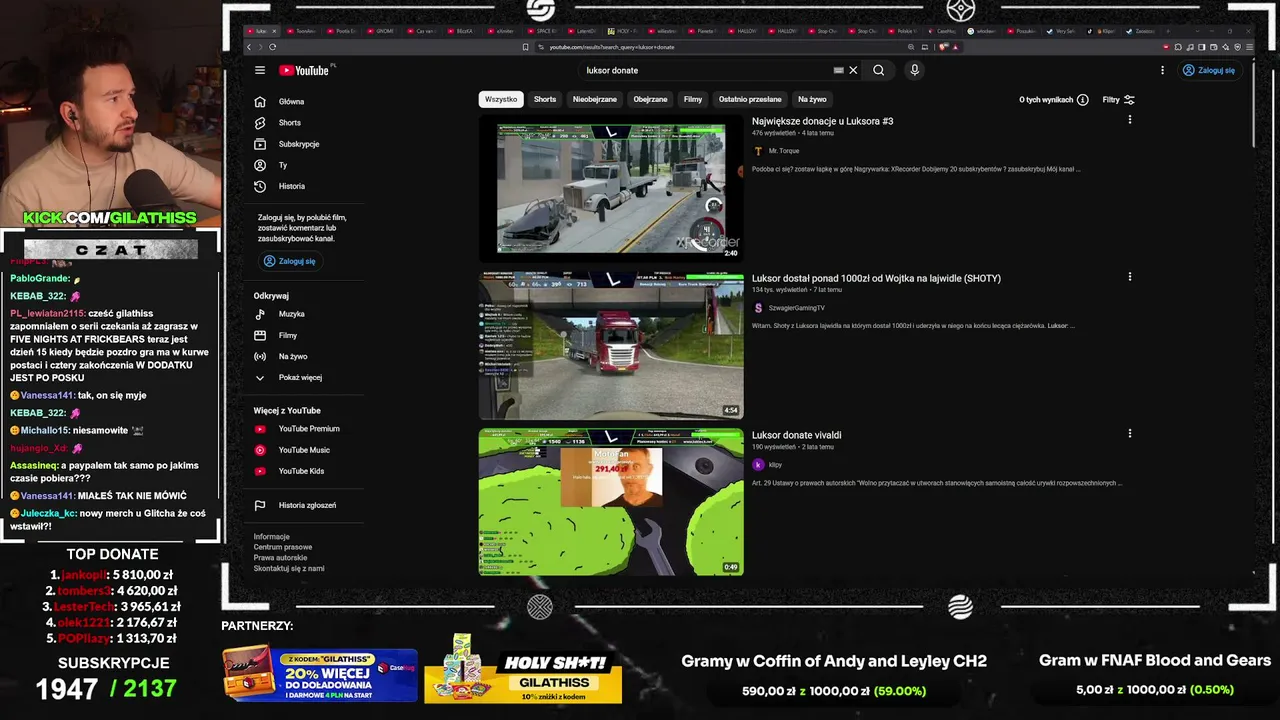Open Historia zgłoszeń flag icon
Screen dimensions: 1280x720
260,505
